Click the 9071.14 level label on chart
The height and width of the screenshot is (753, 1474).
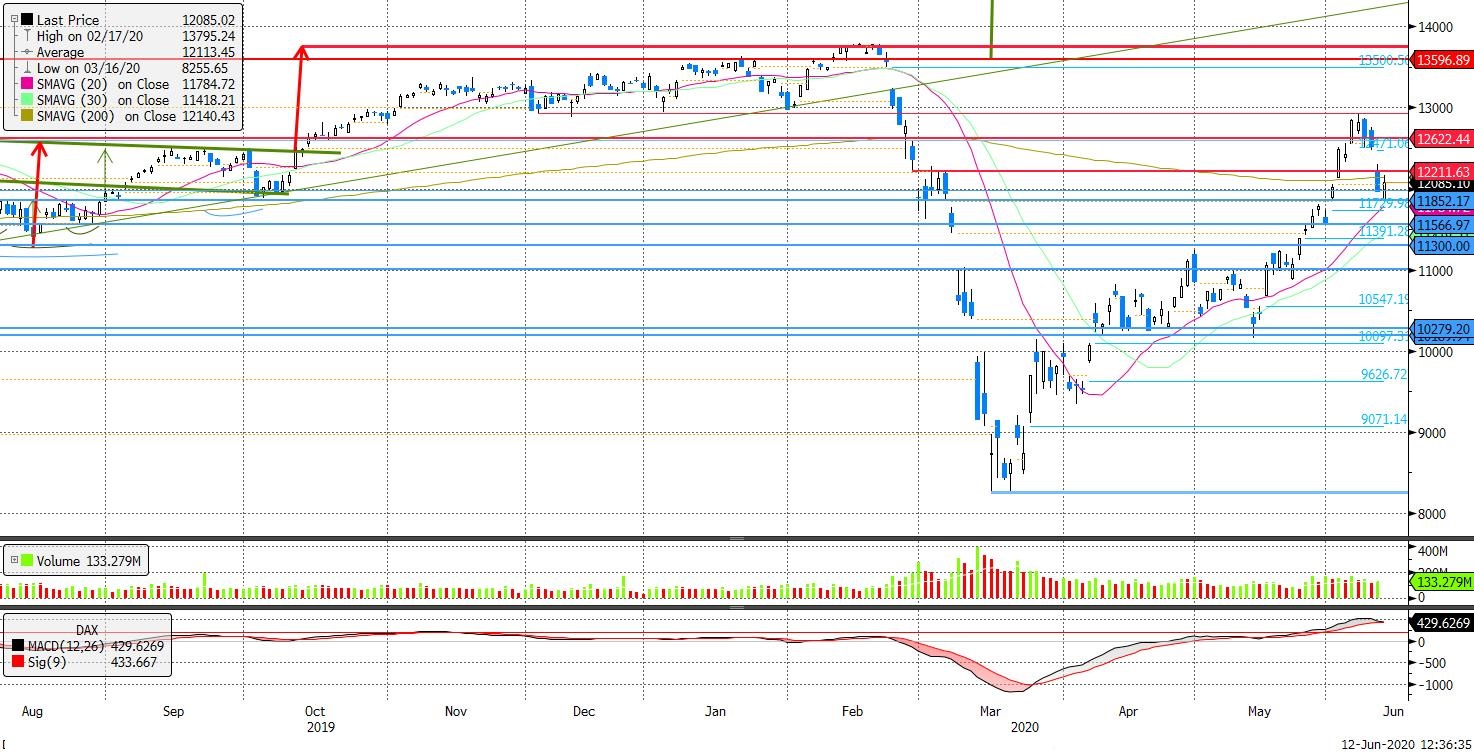1385,419
